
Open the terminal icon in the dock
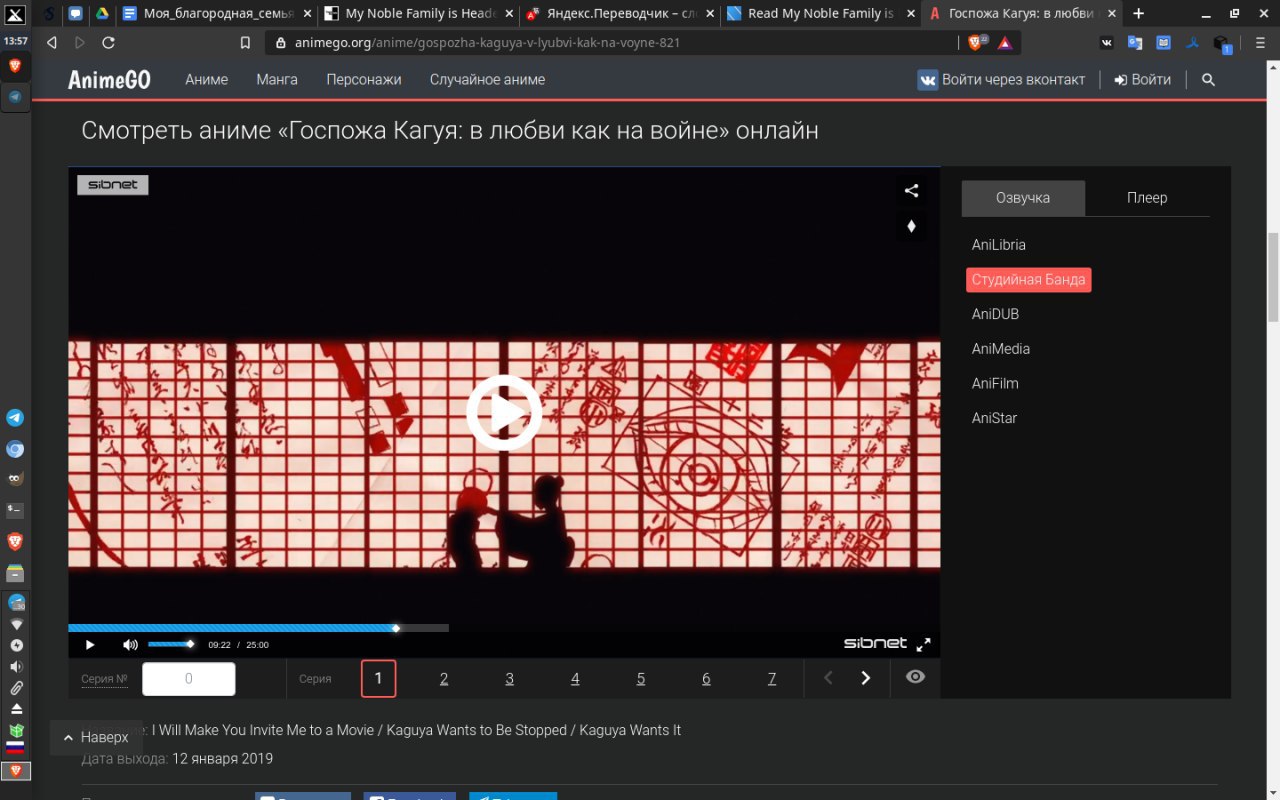coord(15,510)
